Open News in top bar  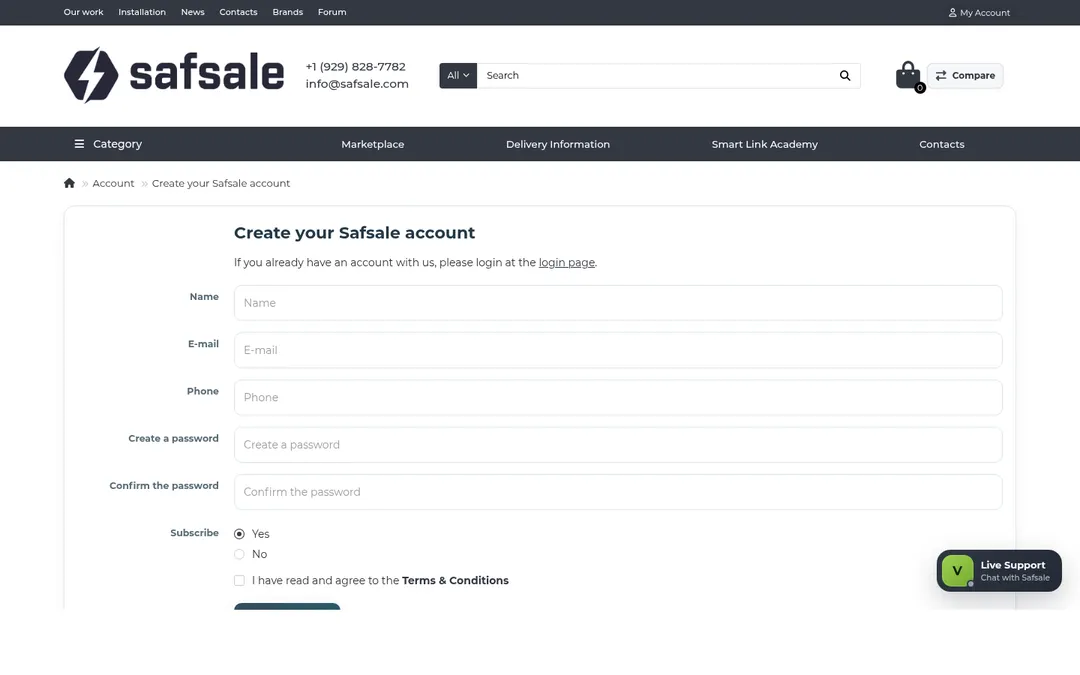point(193,12)
